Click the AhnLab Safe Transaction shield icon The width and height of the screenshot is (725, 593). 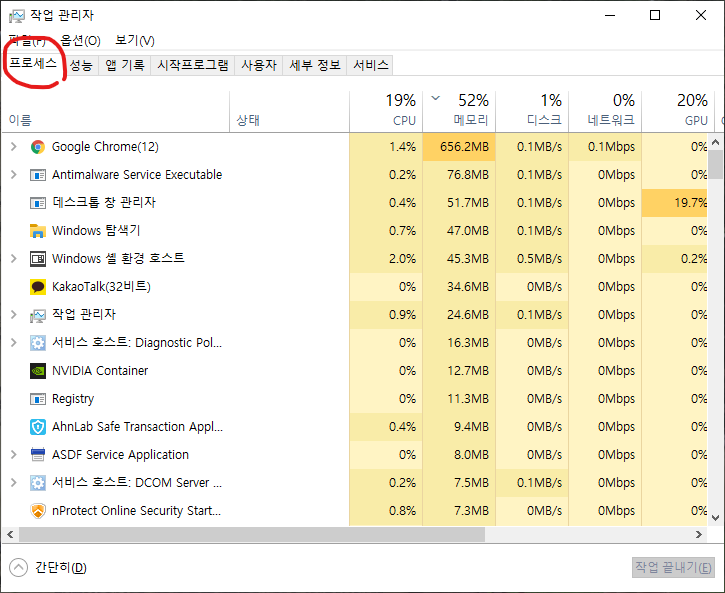coord(38,427)
